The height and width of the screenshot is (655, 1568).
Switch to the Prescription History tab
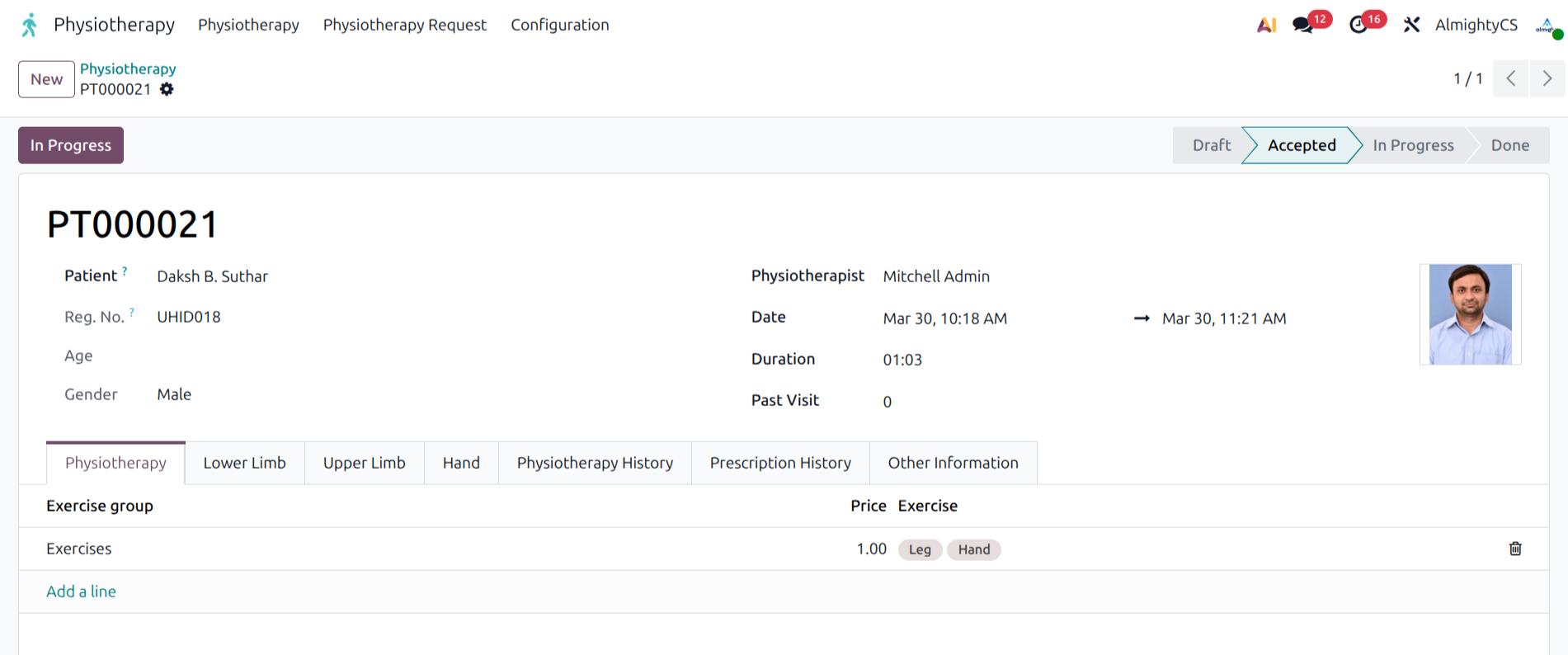click(779, 463)
